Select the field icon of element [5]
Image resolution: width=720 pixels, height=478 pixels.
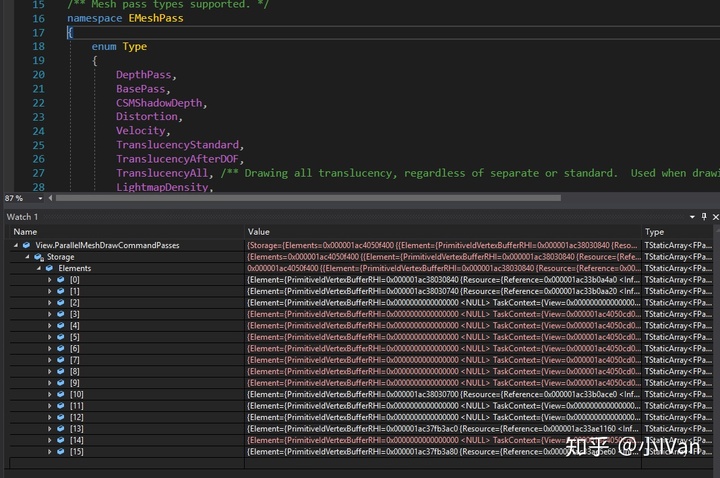click(61, 337)
